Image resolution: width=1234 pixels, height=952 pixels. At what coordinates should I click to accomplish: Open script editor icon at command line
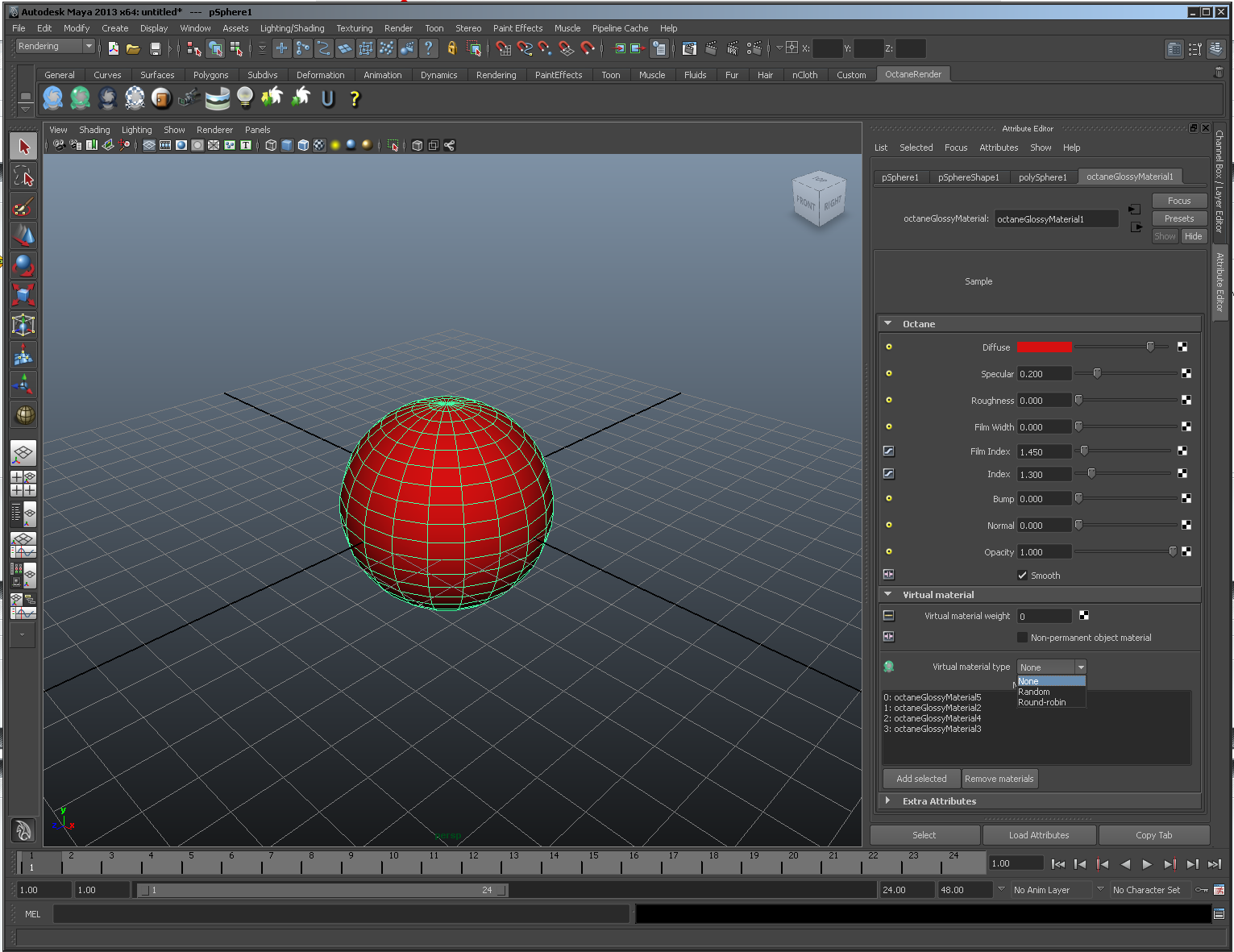click(x=1219, y=914)
